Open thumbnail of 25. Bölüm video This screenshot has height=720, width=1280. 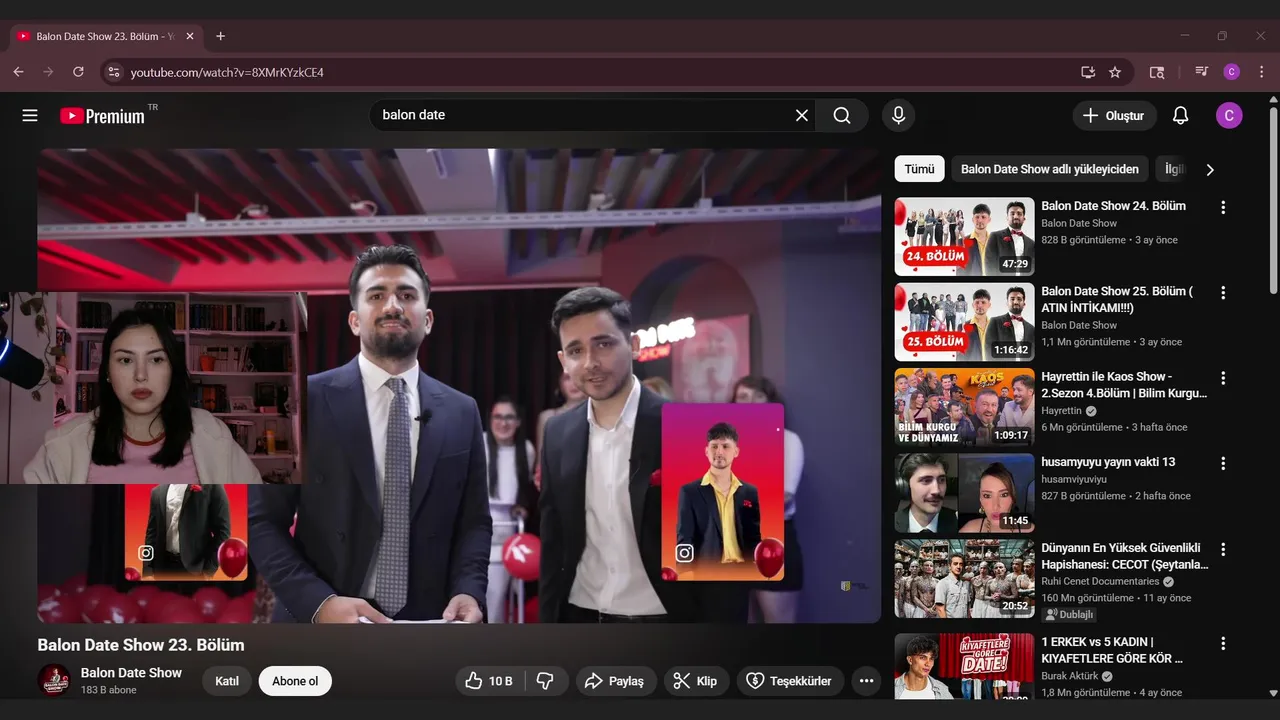click(x=964, y=322)
